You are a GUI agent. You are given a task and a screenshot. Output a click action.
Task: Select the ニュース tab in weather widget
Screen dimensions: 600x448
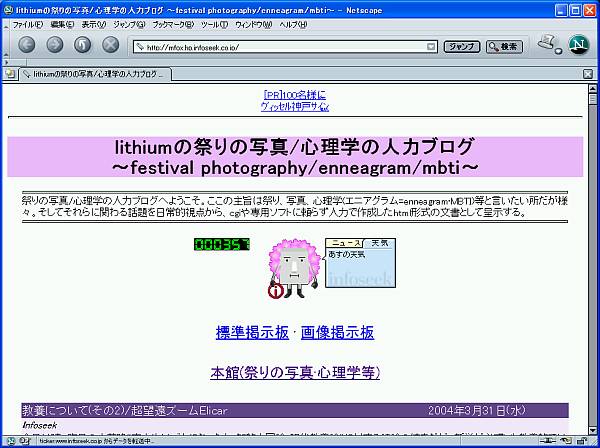pos(346,243)
